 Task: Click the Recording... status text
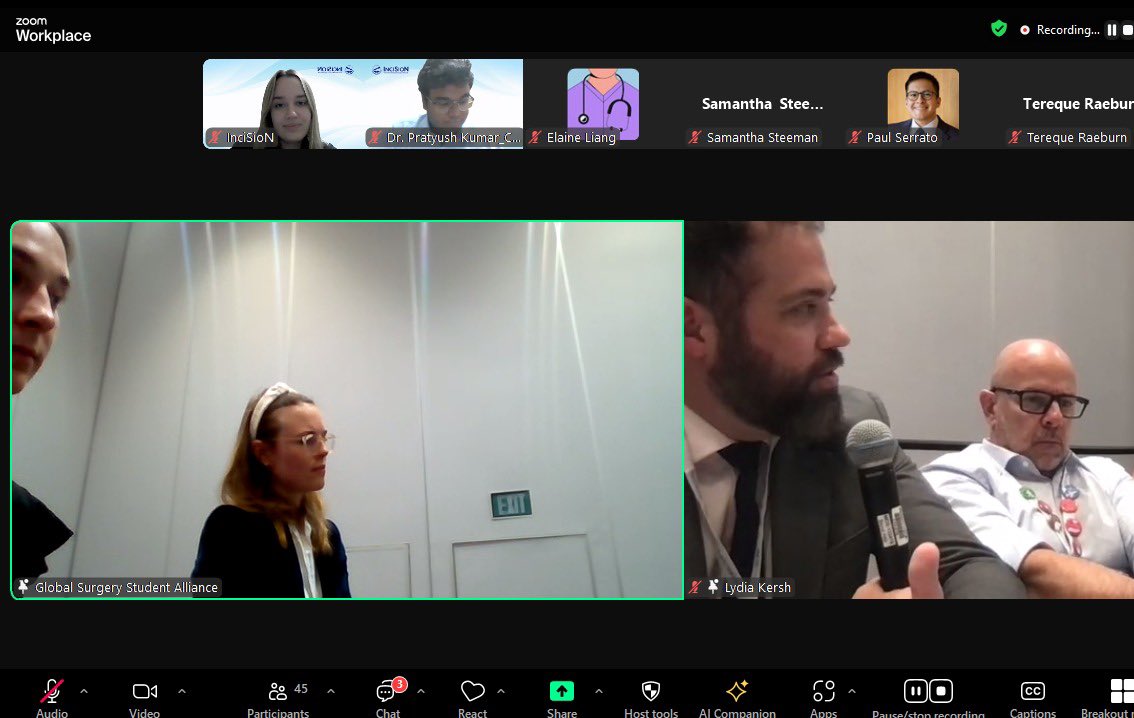[x=1067, y=30]
